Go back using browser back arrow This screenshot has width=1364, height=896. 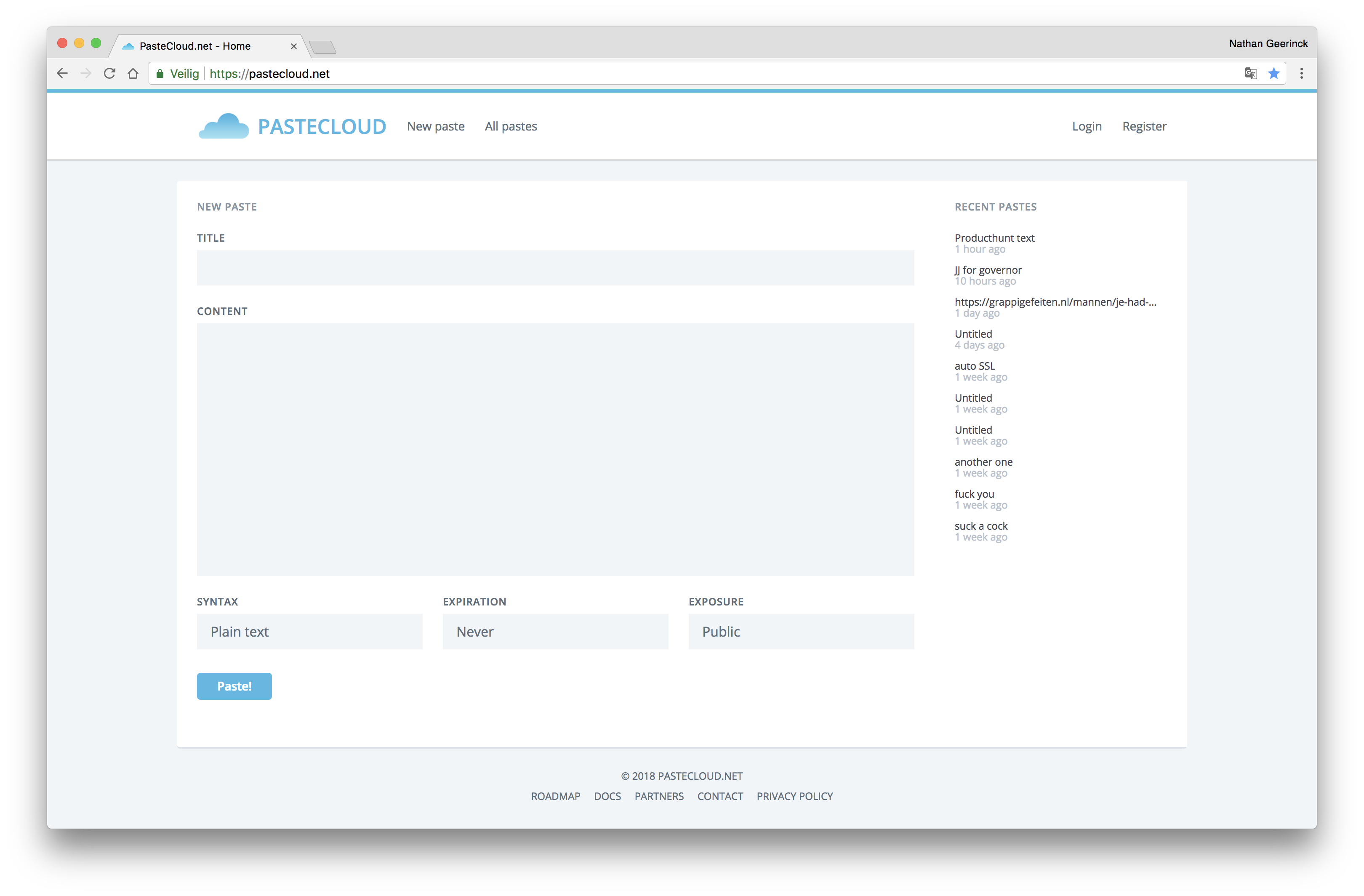tap(62, 73)
